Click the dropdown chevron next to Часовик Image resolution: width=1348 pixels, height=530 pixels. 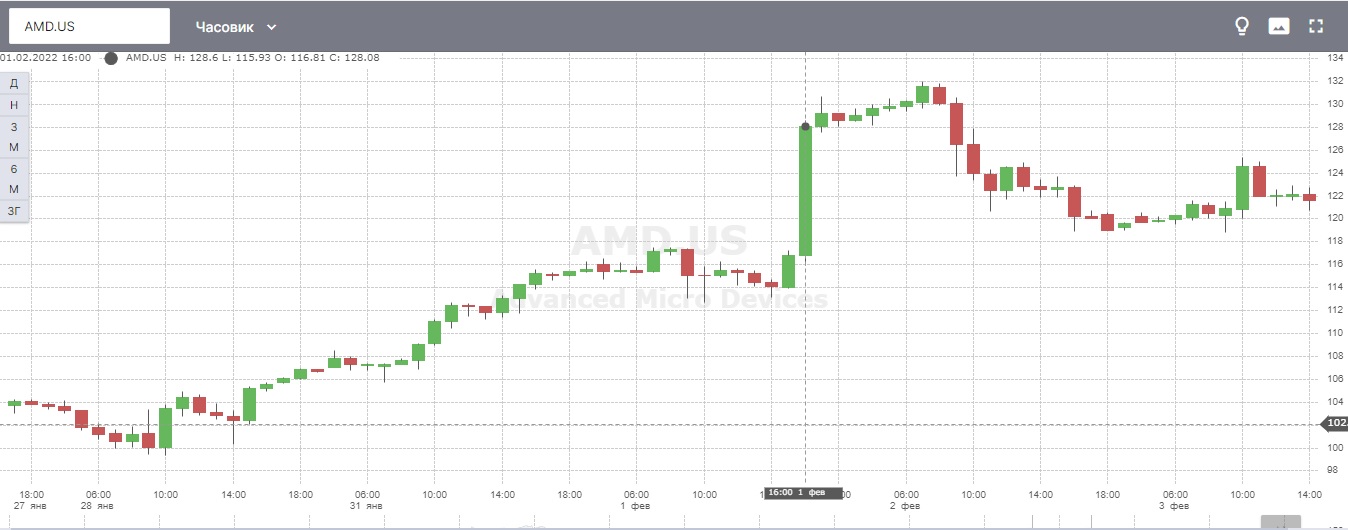pyautogui.click(x=272, y=27)
